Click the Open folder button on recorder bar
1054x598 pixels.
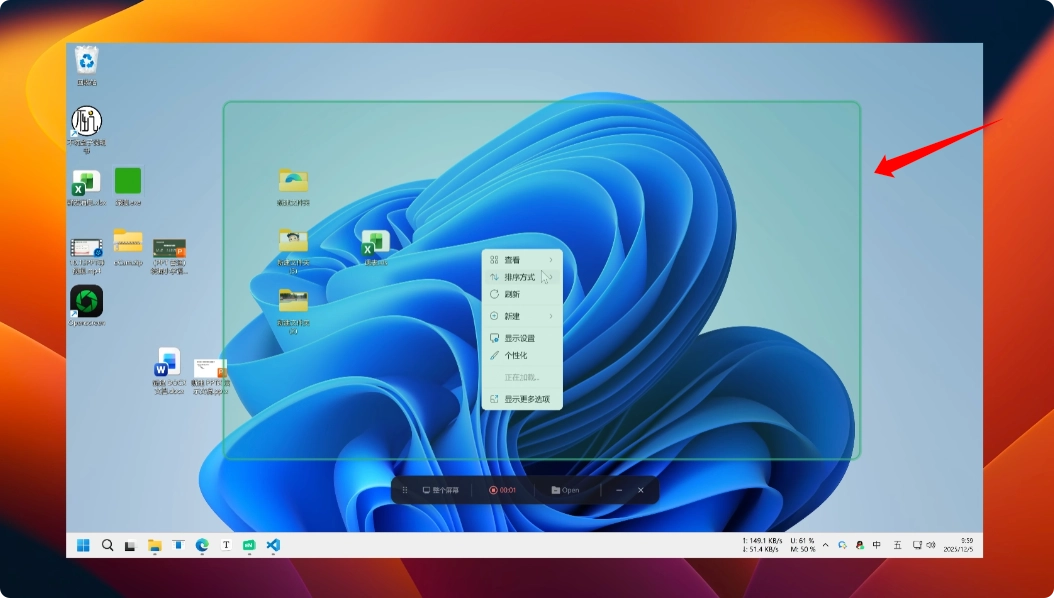click(565, 490)
